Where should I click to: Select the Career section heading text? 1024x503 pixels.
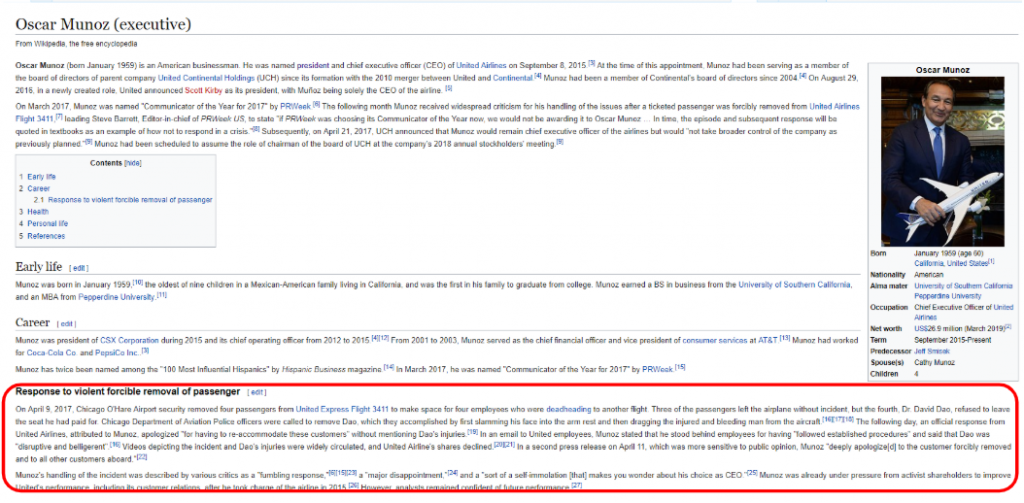pos(33,323)
